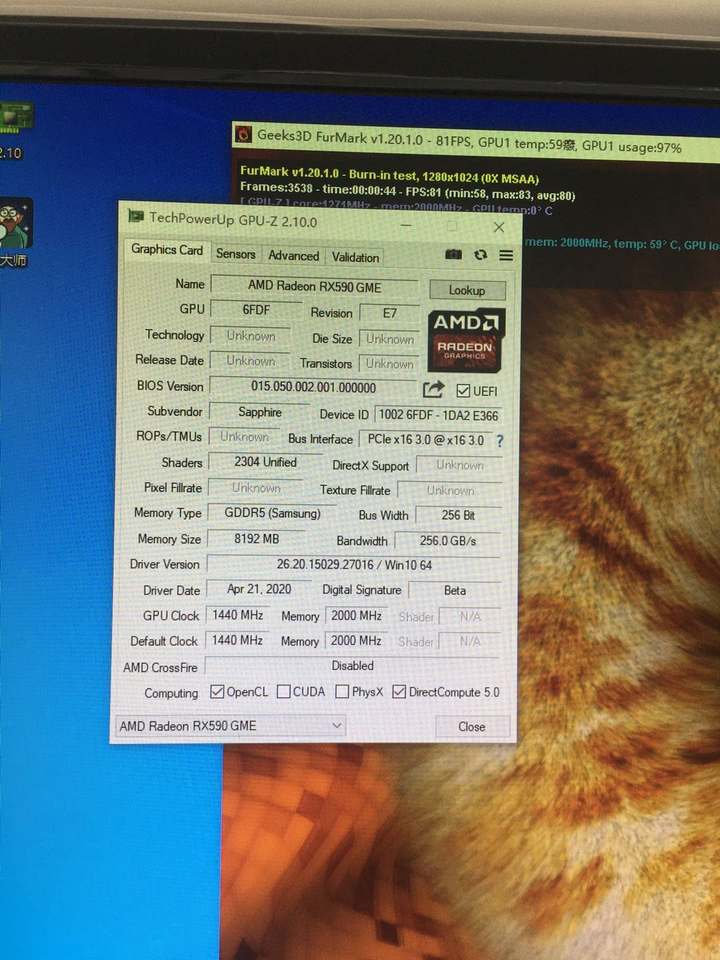Click the Release Date field Unknown
This screenshot has width=720, height=960.
click(250, 361)
